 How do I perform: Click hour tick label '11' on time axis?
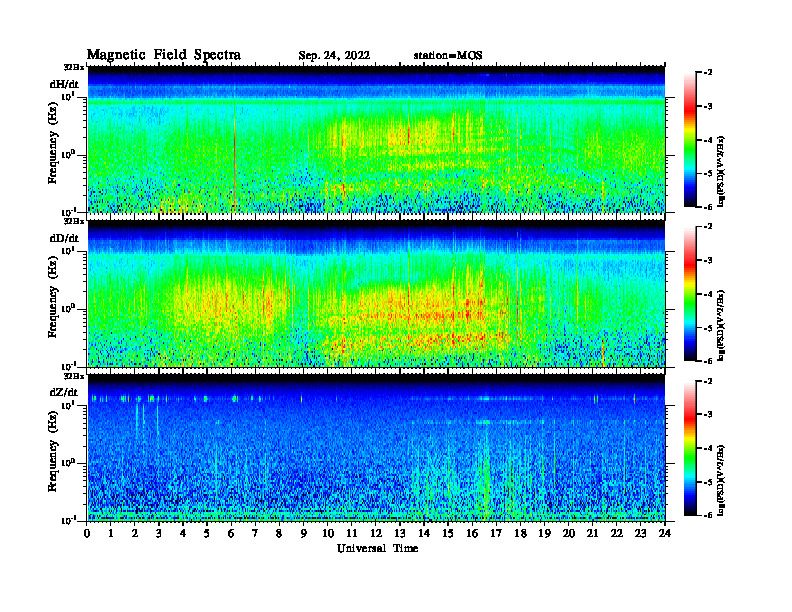coord(352,533)
